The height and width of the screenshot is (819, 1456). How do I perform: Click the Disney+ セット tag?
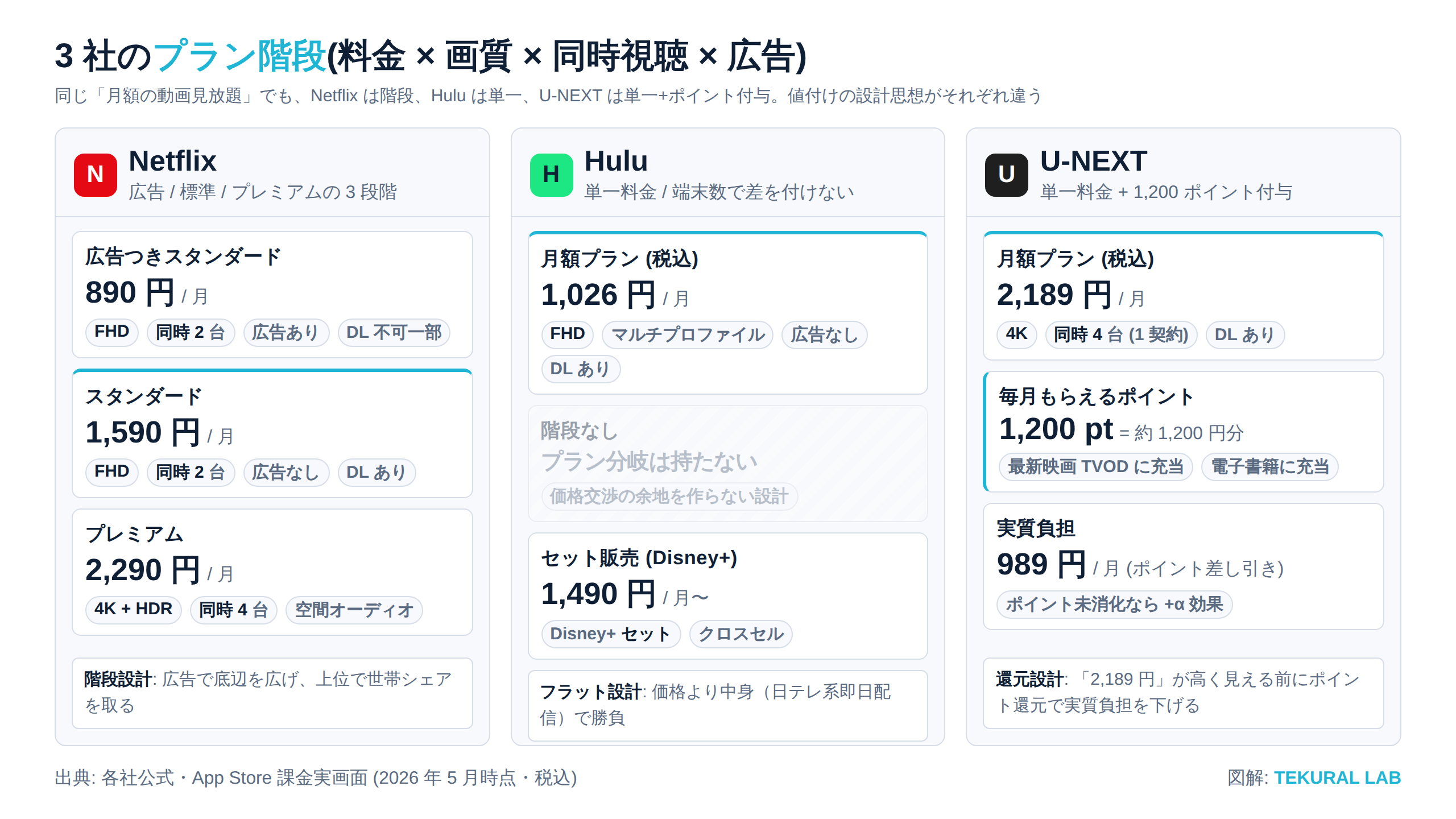click(610, 634)
